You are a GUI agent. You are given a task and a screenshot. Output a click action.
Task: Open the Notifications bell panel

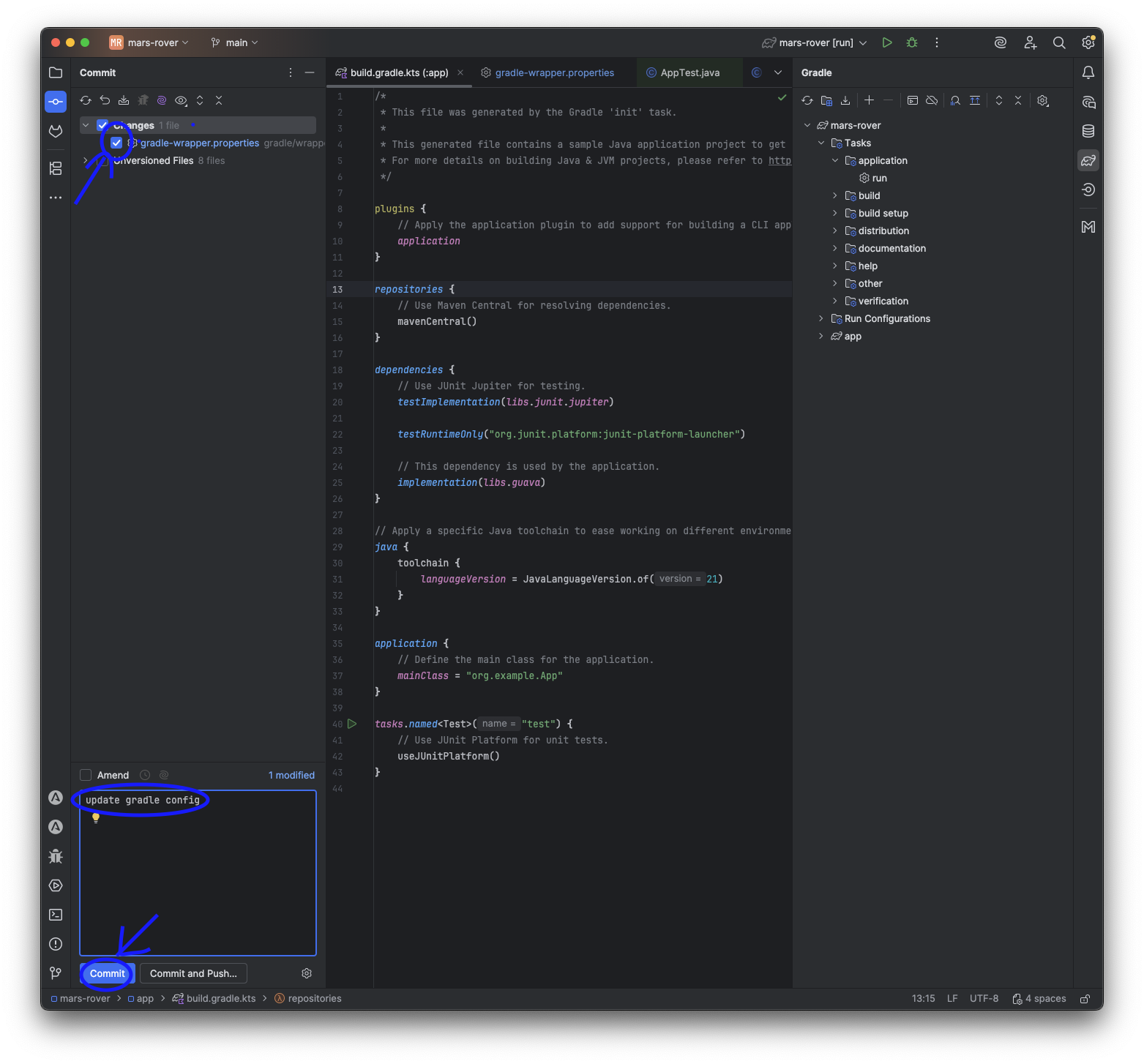pyautogui.click(x=1088, y=72)
